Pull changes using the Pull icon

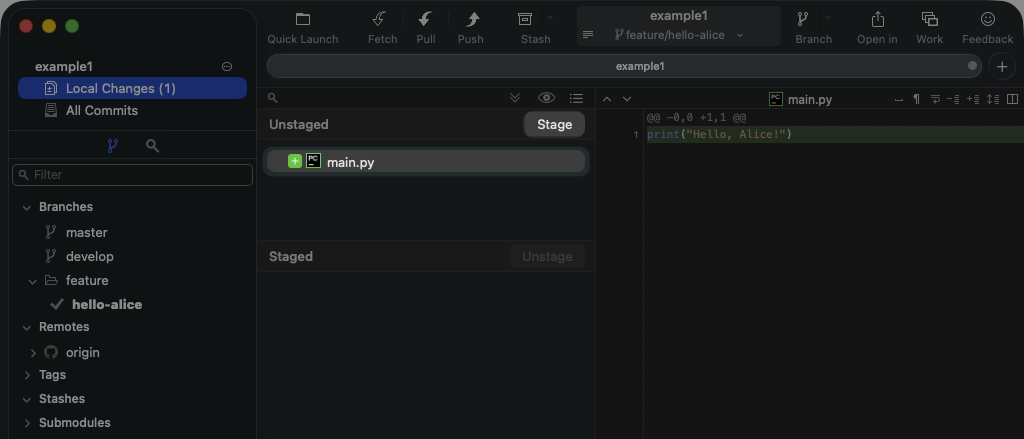pyautogui.click(x=425, y=20)
